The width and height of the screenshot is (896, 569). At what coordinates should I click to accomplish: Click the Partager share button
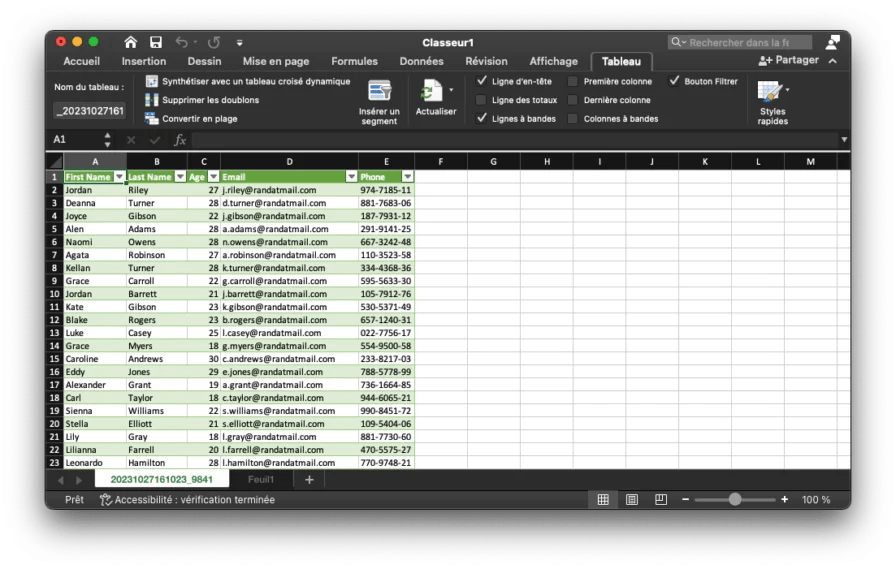(x=789, y=60)
